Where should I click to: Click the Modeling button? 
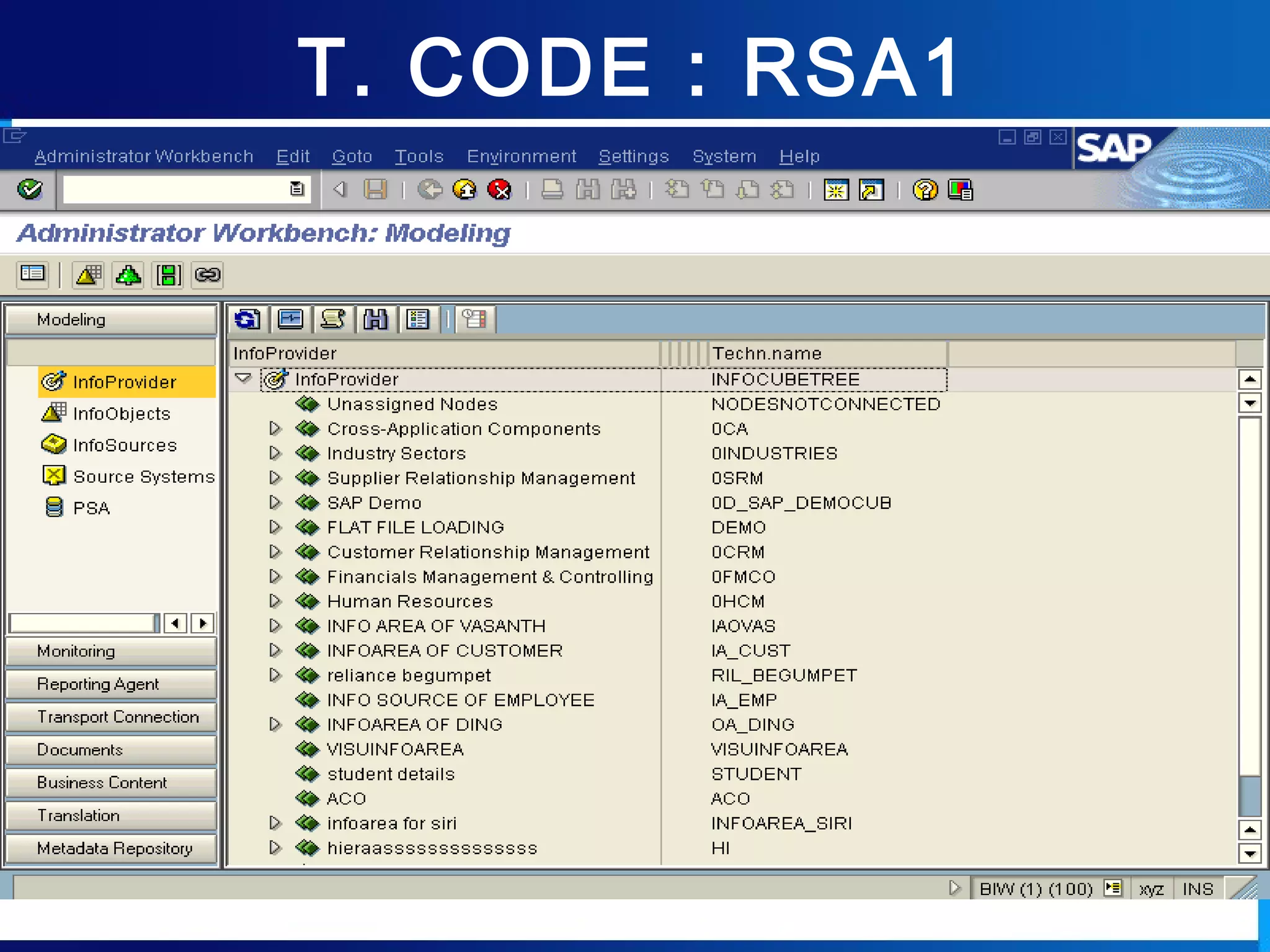(x=112, y=320)
